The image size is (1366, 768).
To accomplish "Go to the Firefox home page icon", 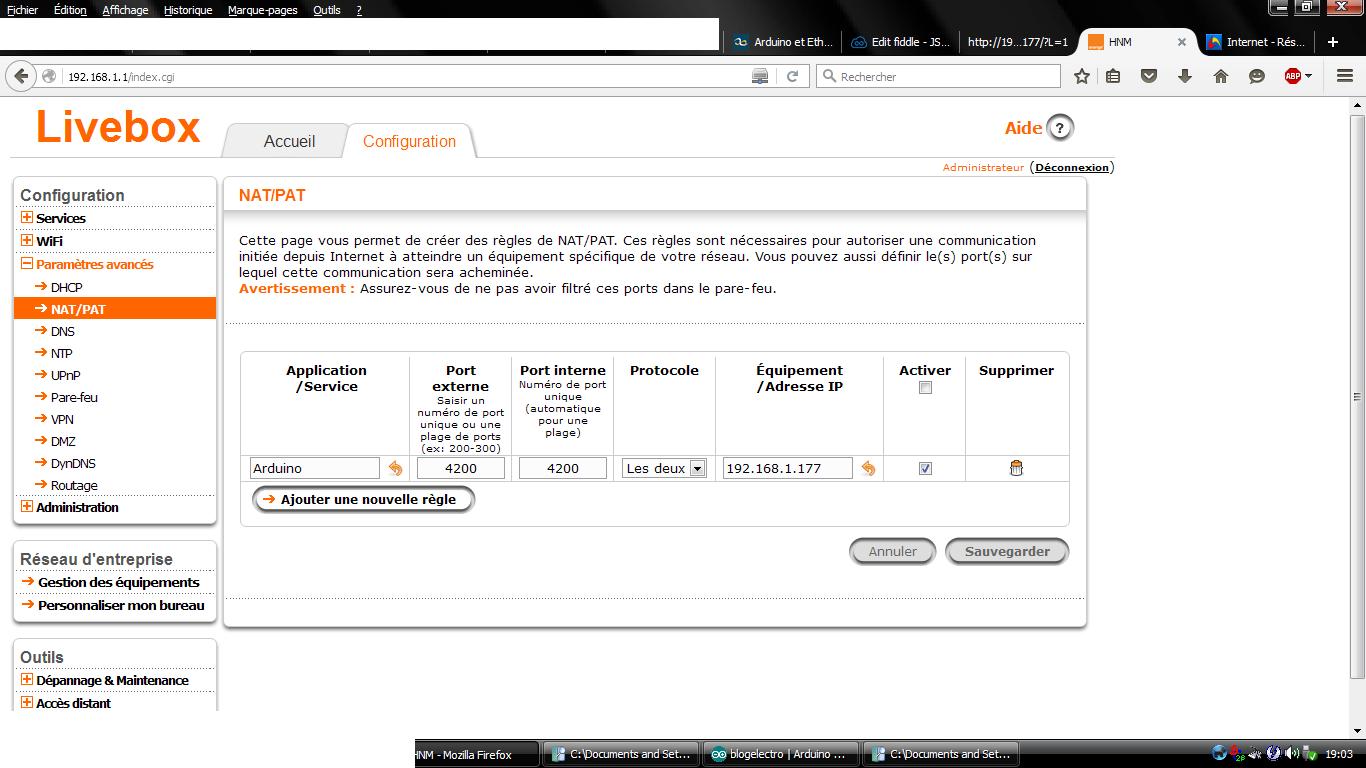I will click(x=1221, y=76).
